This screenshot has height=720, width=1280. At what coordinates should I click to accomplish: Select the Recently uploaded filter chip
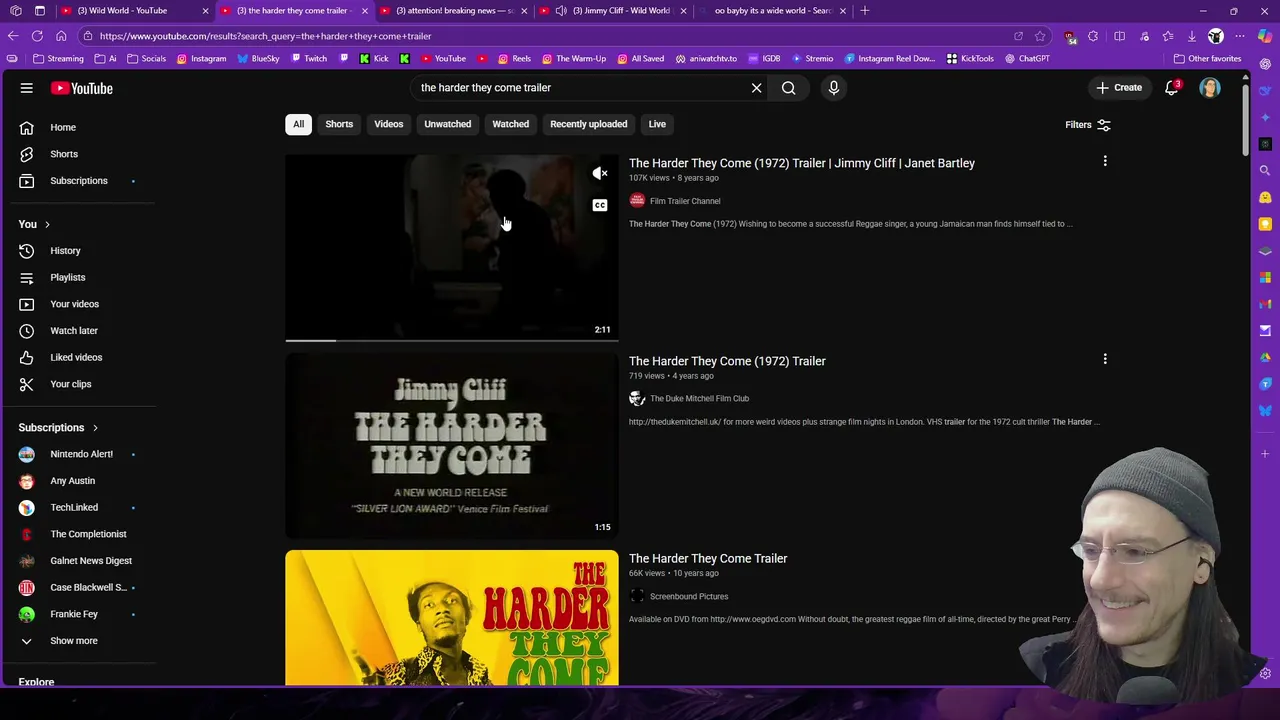coord(589,124)
